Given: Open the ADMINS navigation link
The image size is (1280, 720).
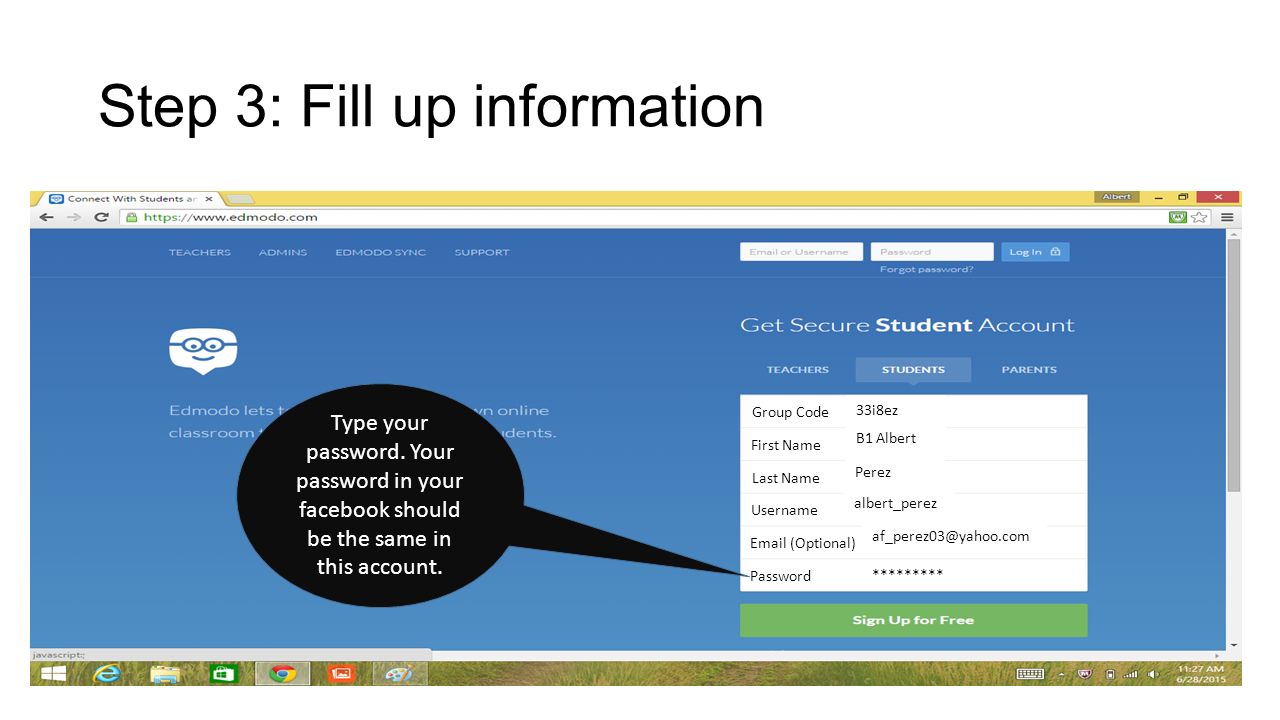Looking at the screenshot, I should (x=283, y=252).
